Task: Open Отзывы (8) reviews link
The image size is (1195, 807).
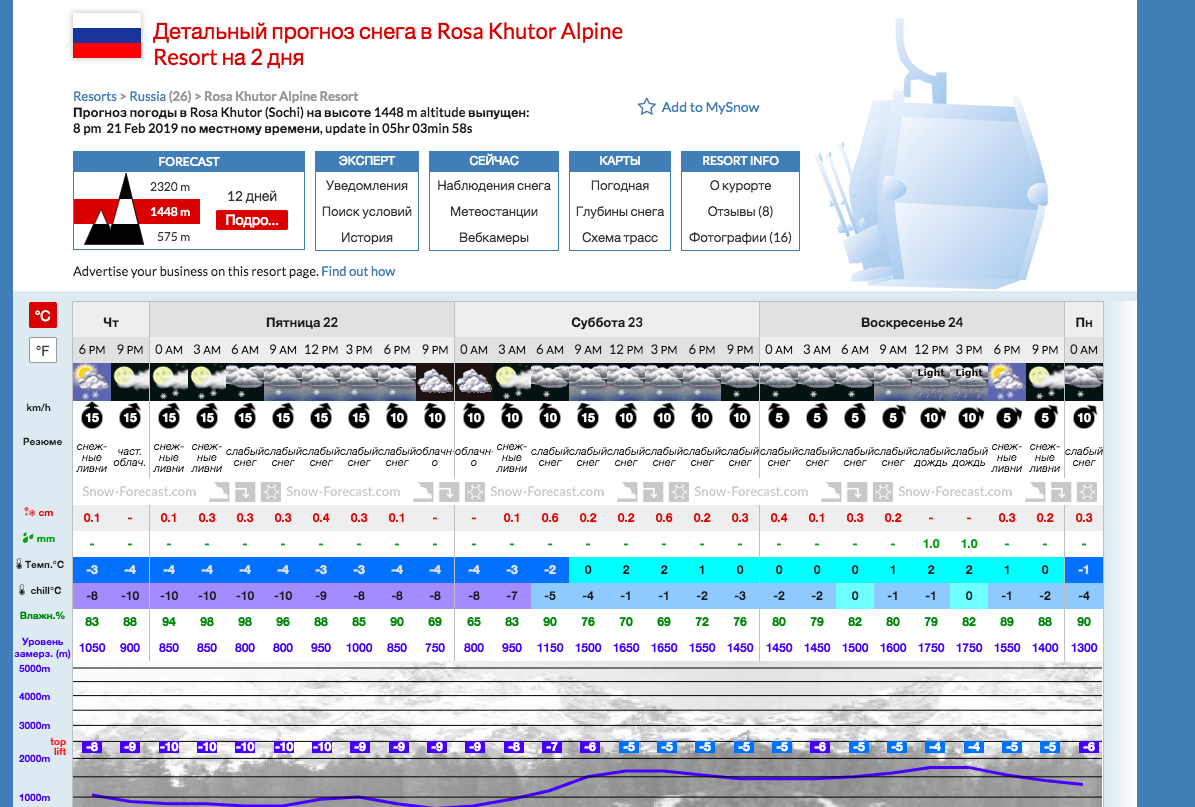Action: click(740, 211)
